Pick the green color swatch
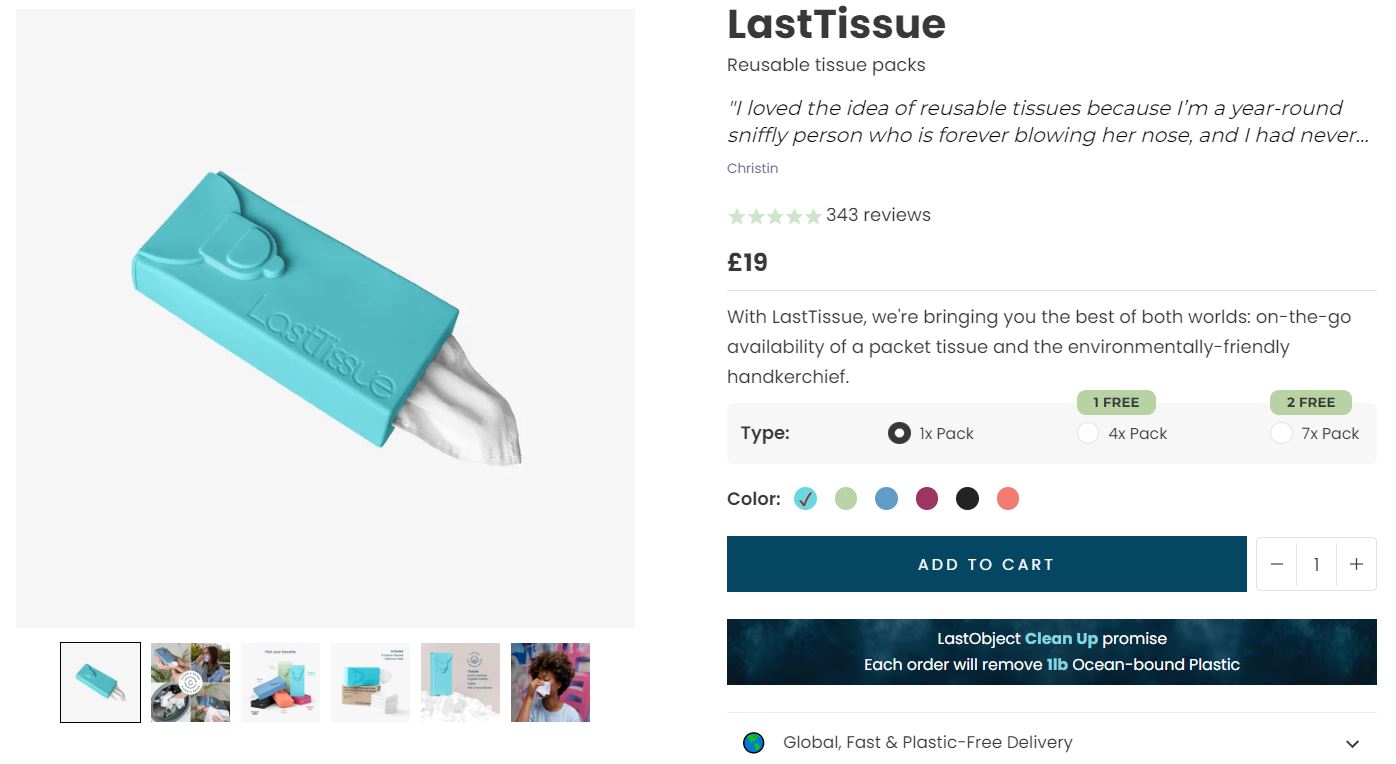 845,498
